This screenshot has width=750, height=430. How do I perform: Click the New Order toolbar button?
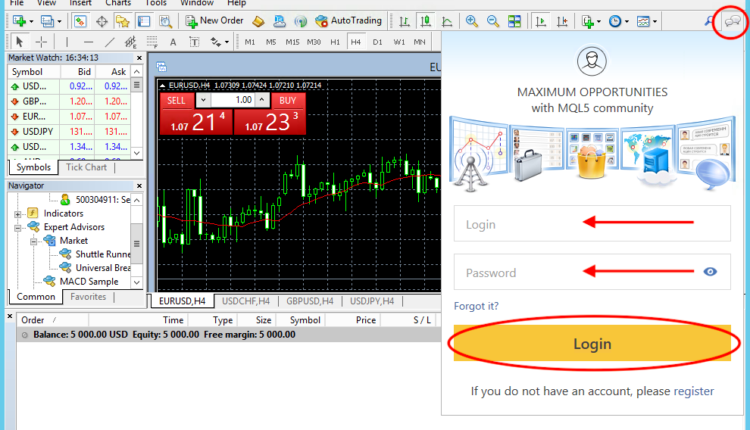tap(214, 20)
